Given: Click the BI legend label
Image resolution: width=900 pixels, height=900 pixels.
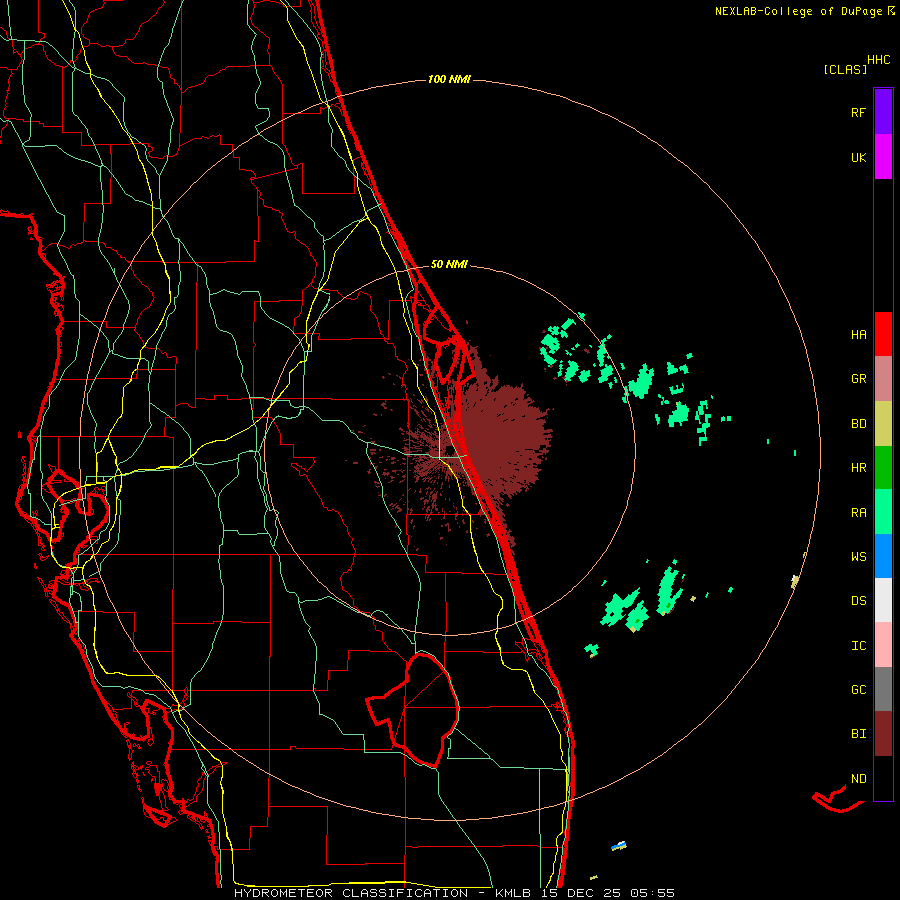Looking at the screenshot, I should coord(858,734).
